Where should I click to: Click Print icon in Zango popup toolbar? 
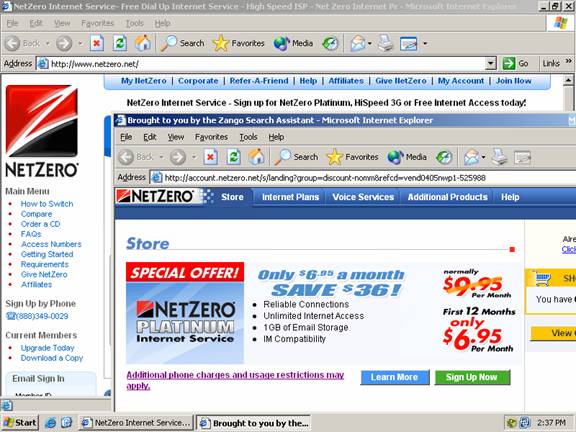pyautogui.click(x=499, y=157)
